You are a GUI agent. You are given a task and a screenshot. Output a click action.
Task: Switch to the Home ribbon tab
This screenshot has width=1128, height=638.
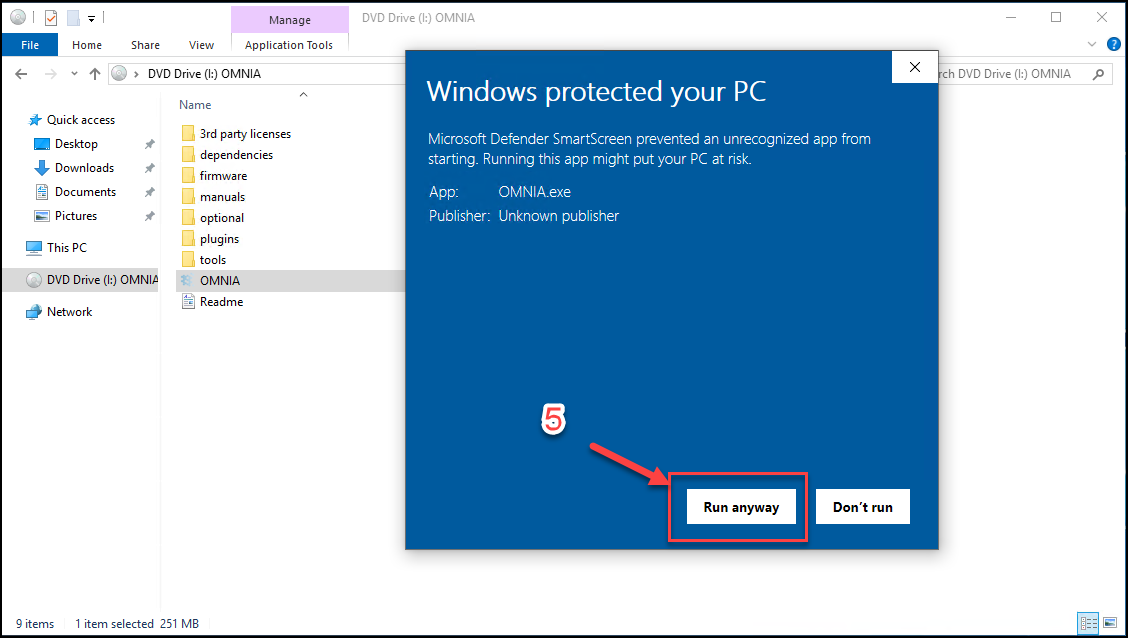point(87,45)
